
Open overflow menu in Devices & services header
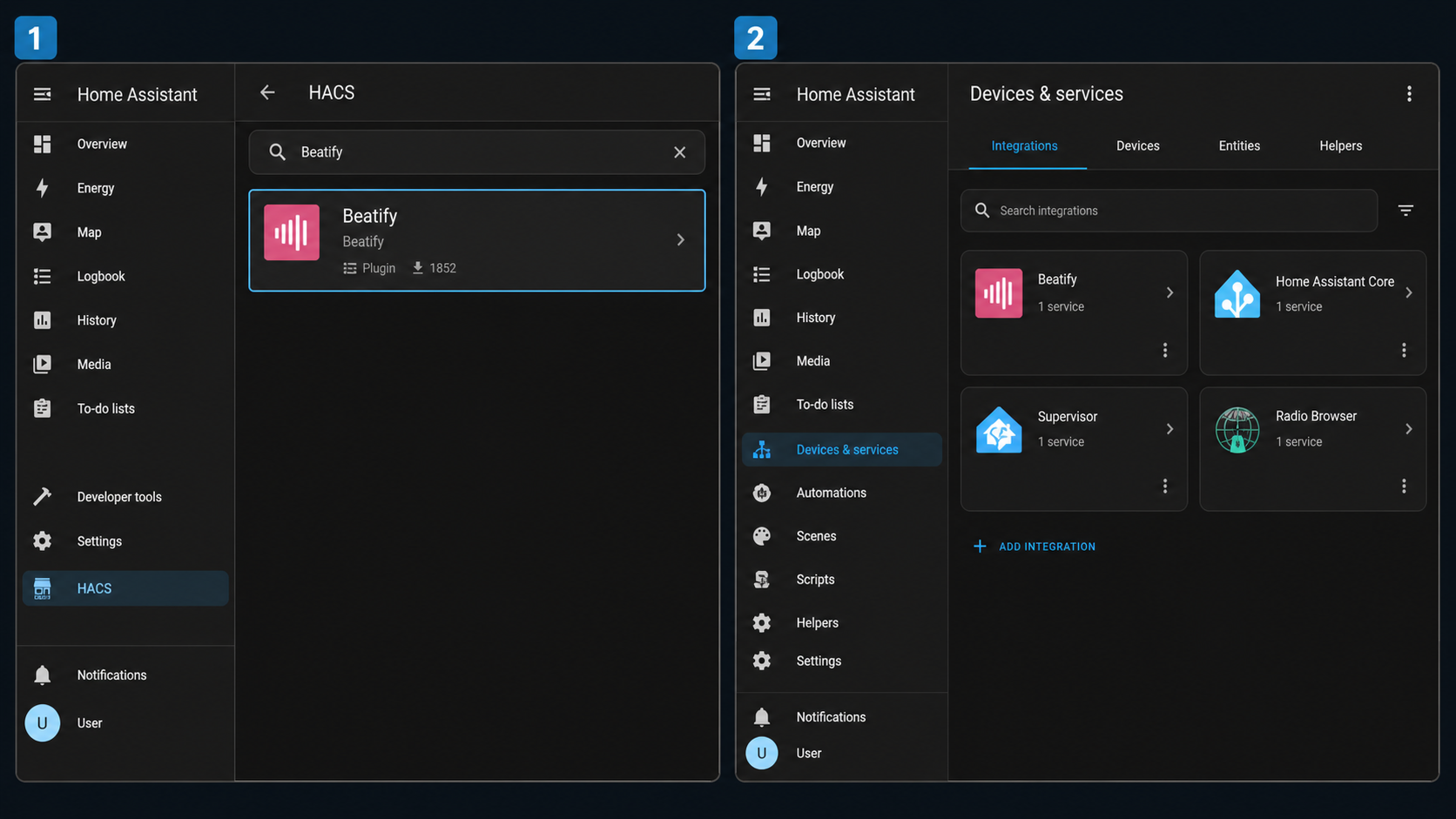[1409, 94]
